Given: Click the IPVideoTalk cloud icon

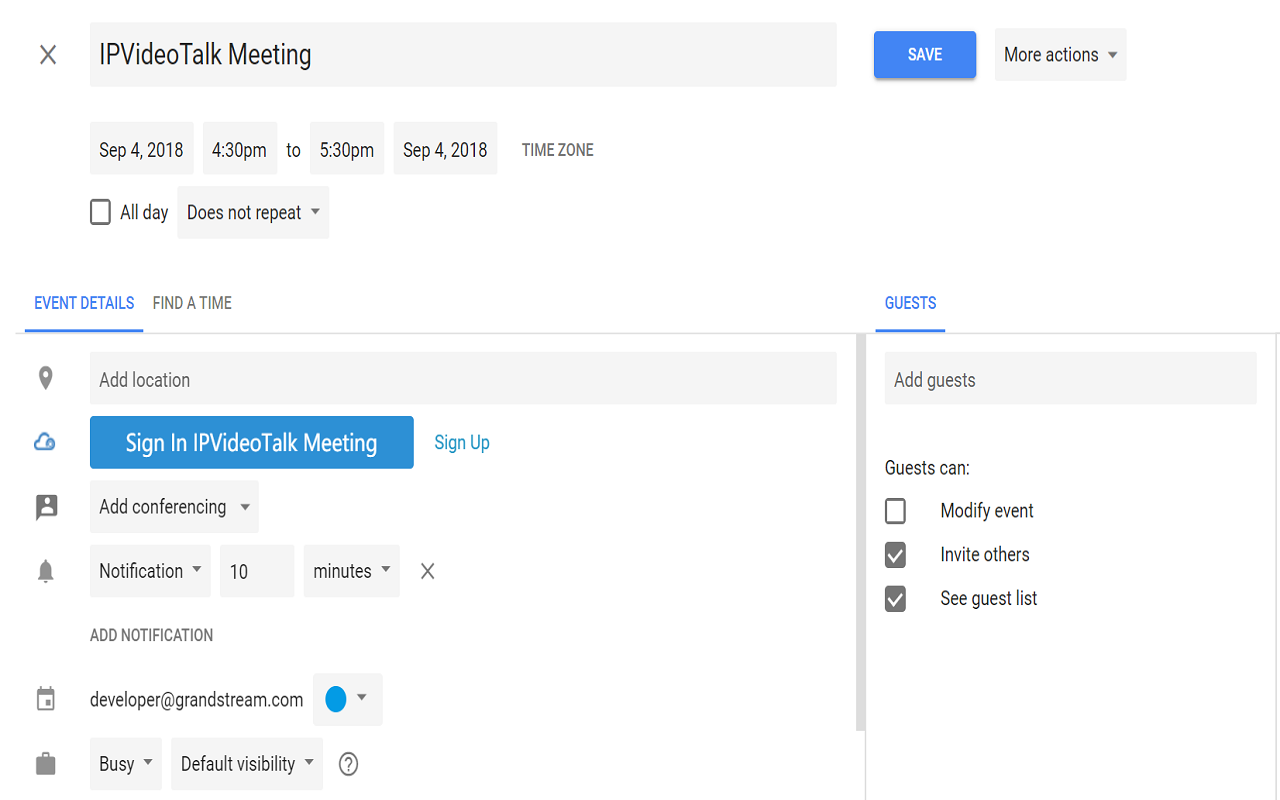Looking at the screenshot, I should pos(45,442).
